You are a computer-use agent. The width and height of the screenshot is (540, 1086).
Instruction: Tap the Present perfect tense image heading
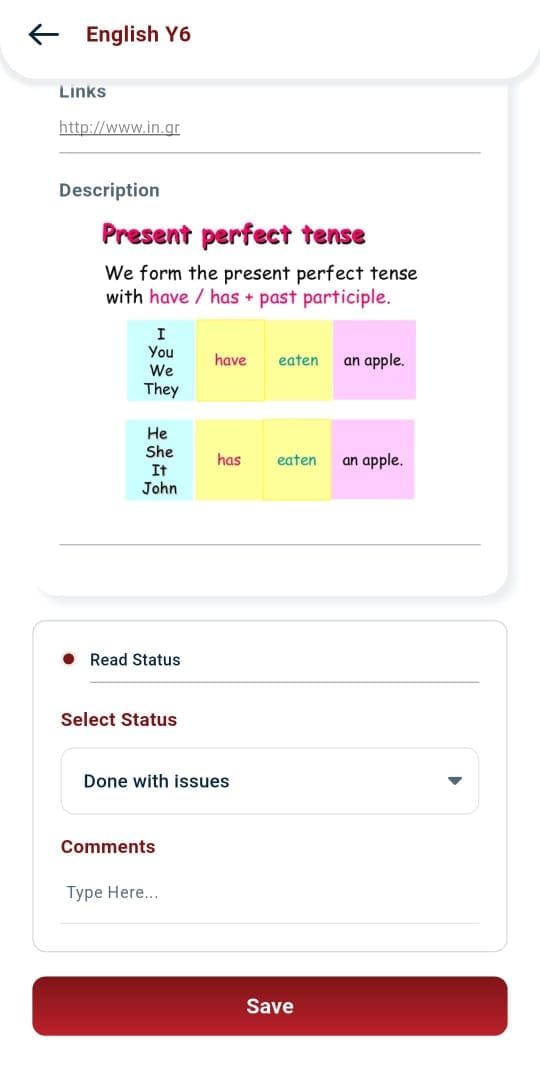point(233,235)
